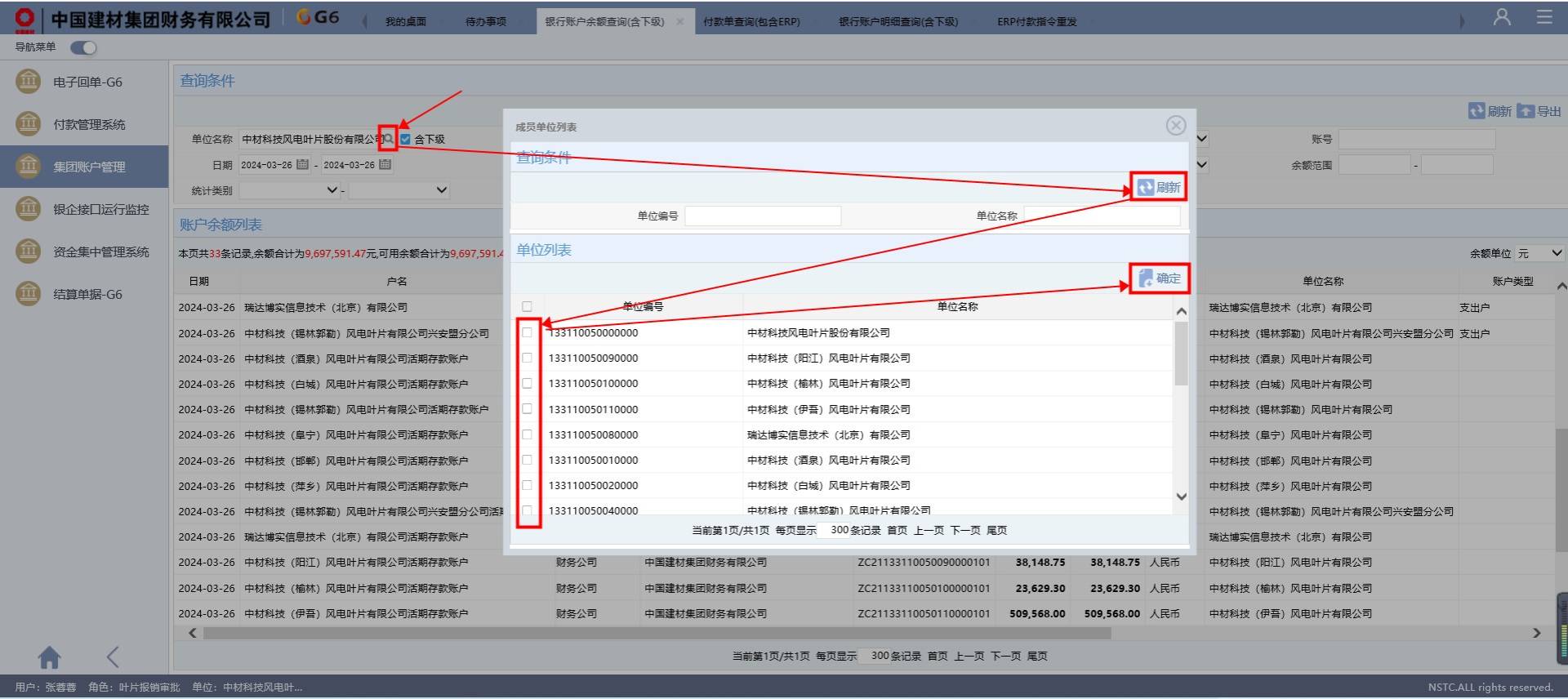This screenshot has height=699, width=1568.
Task: Check the box for unit 133110050010000
Action: [527, 460]
